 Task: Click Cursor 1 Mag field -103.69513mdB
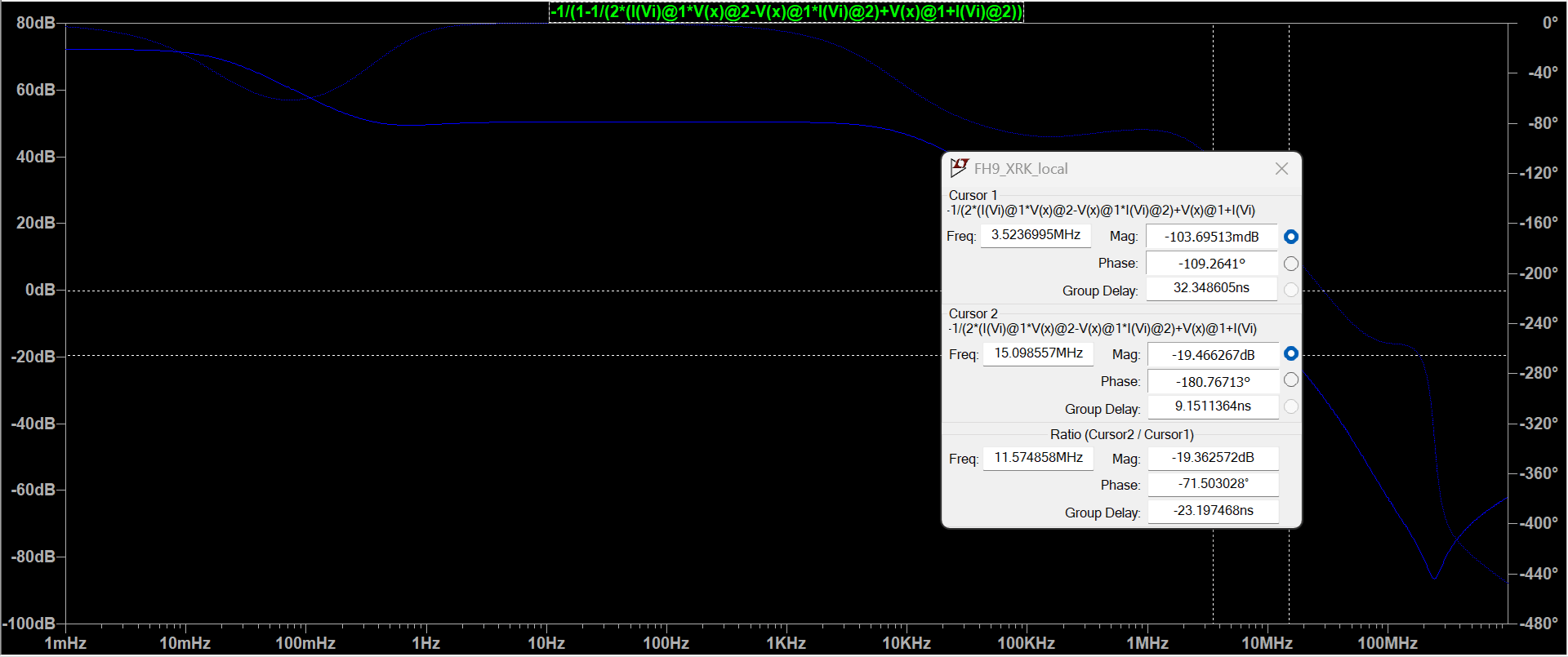[x=1211, y=237]
